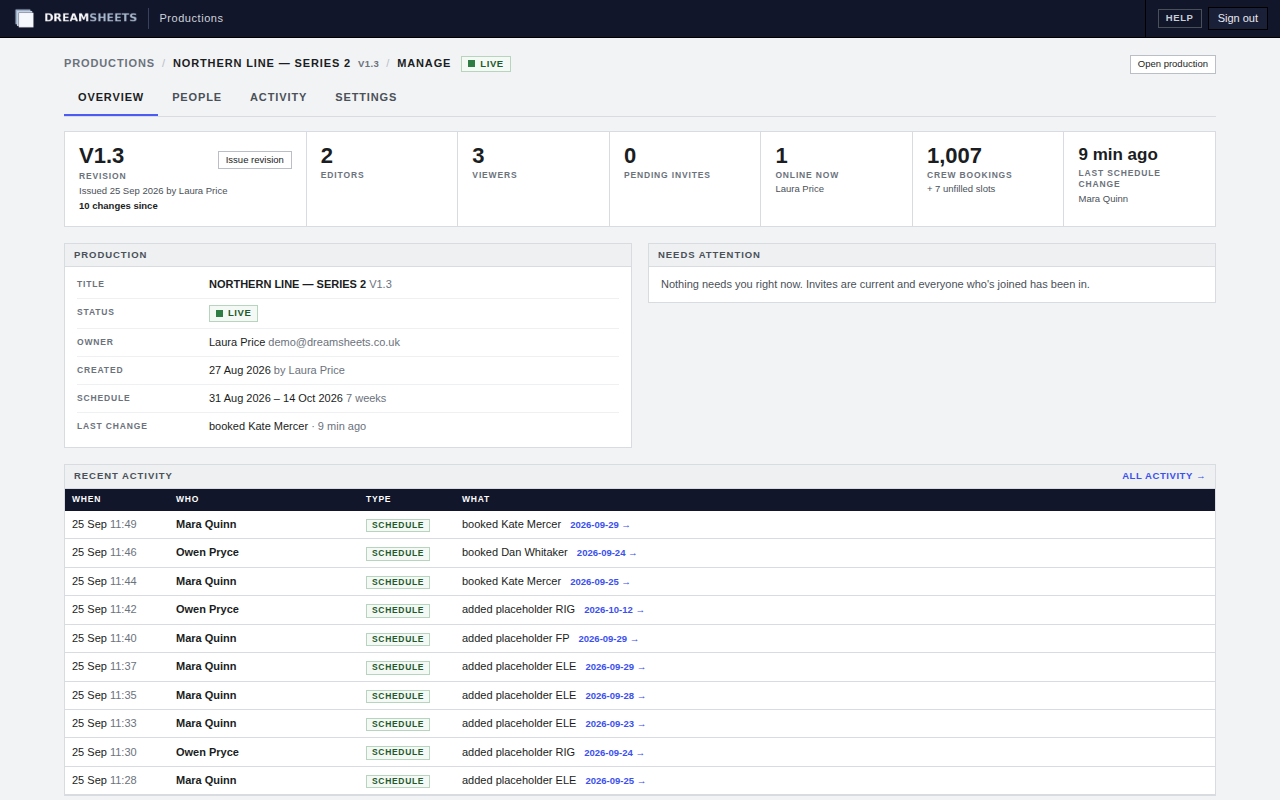Image resolution: width=1280 pixels, height=800 pixels.
Task: Click the HELP button
Action: click(1180, 18)
